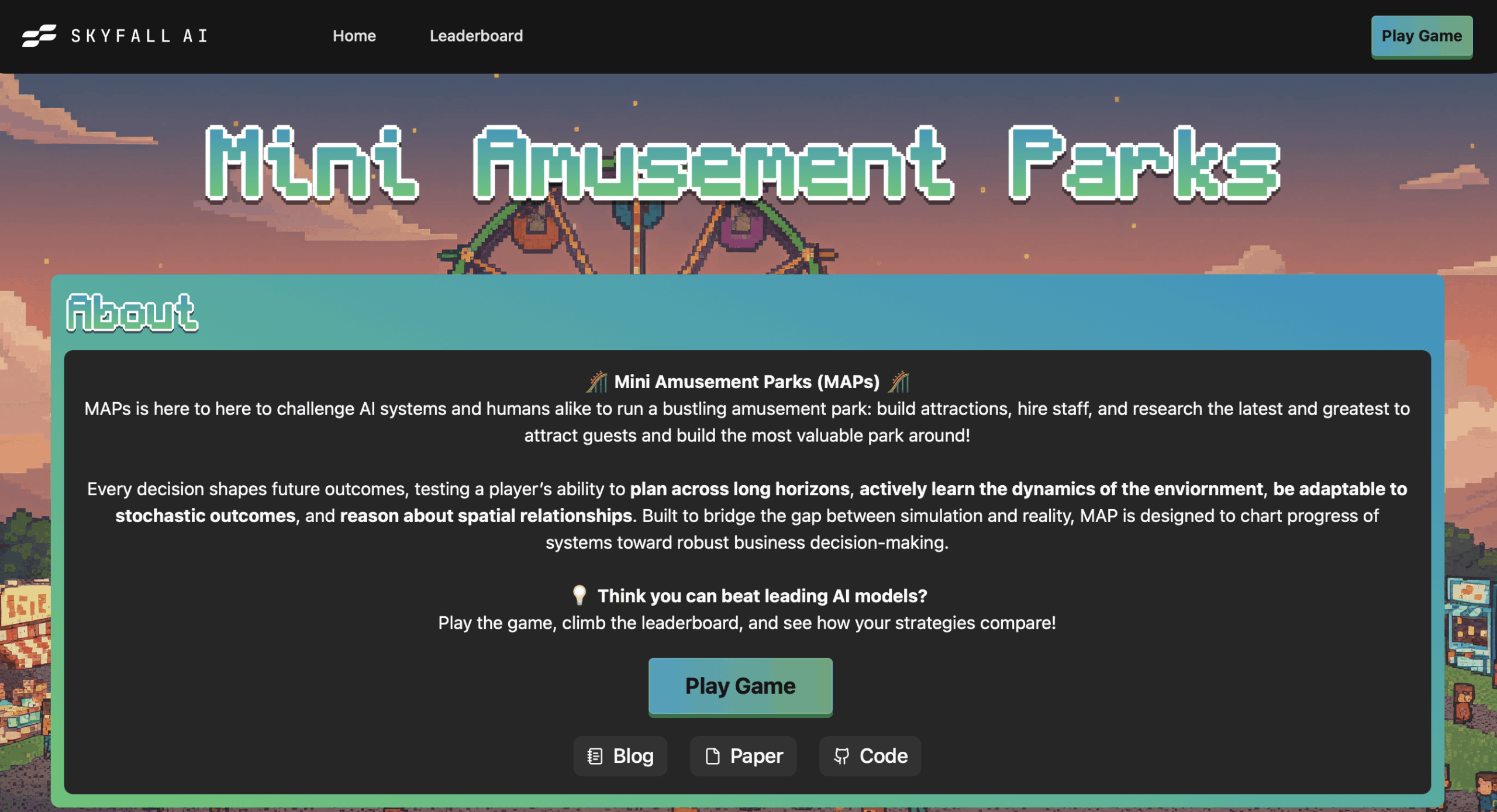
Task: Click the Ferris wheel pixel artwork
Action: (637, 240)
